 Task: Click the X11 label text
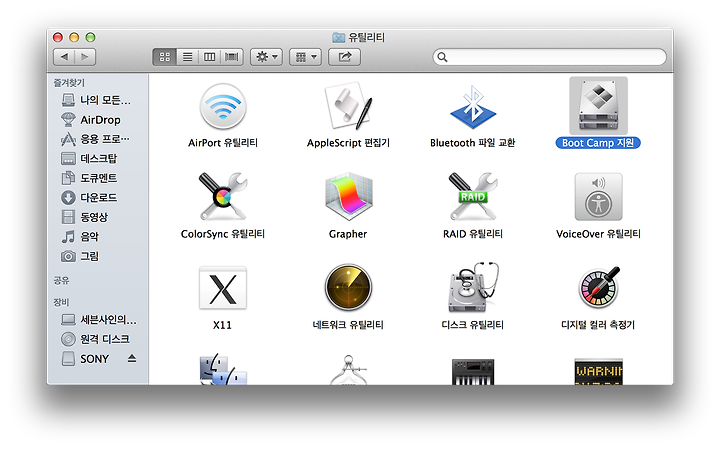(x=222, y=325)
